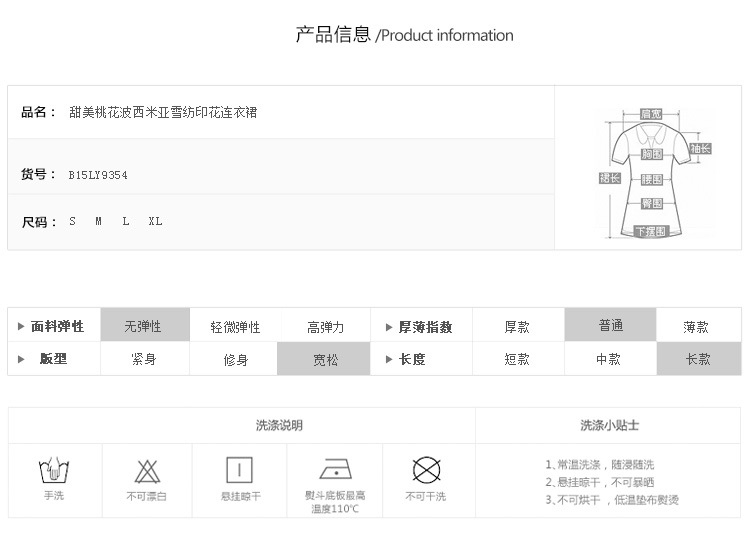Select 长款 long length option

[698, 359]
